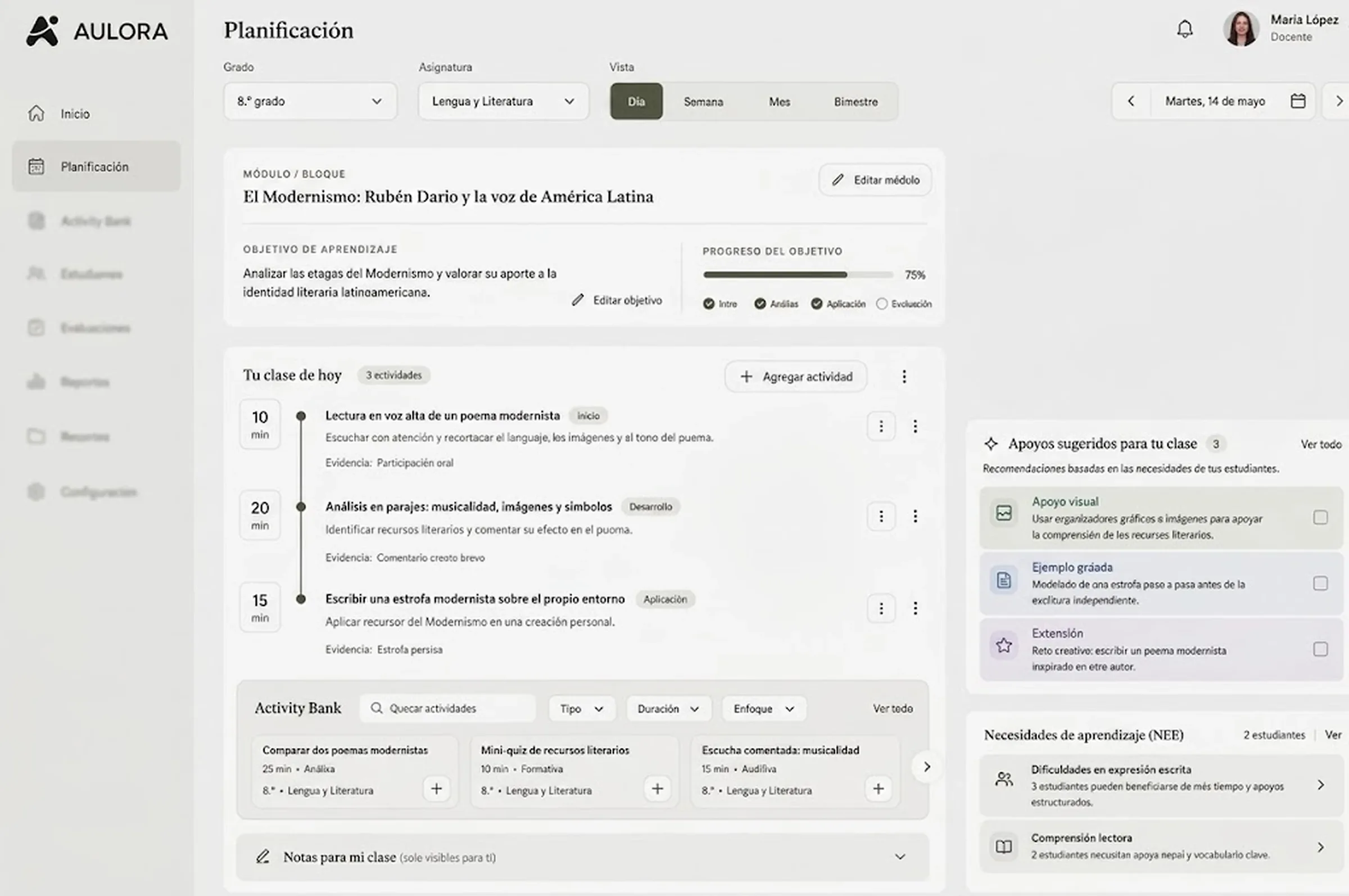The width and height of the screenshot is (1349, 896).
Task: Go to next day arrow
Action: 1339,101
